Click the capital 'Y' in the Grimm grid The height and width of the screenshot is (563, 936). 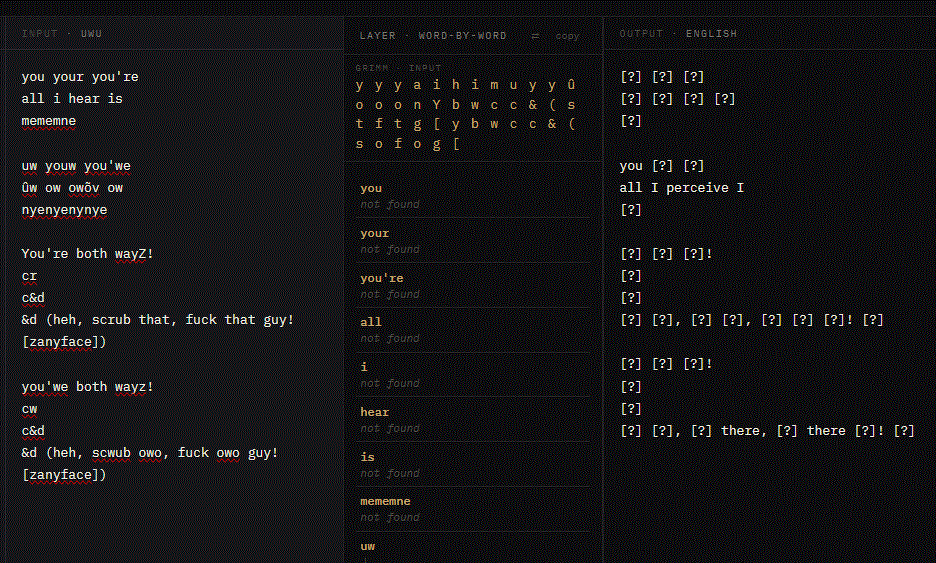[436, 104]
